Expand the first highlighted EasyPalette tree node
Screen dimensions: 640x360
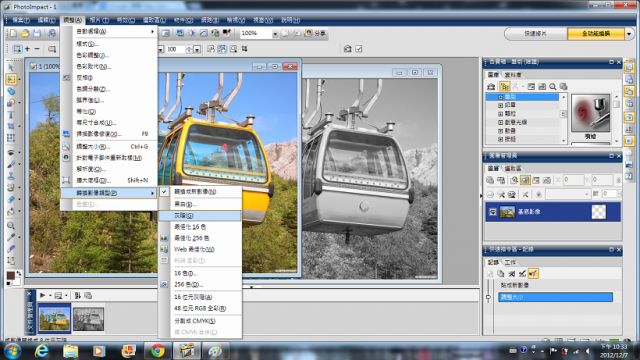tap(500, 97)
